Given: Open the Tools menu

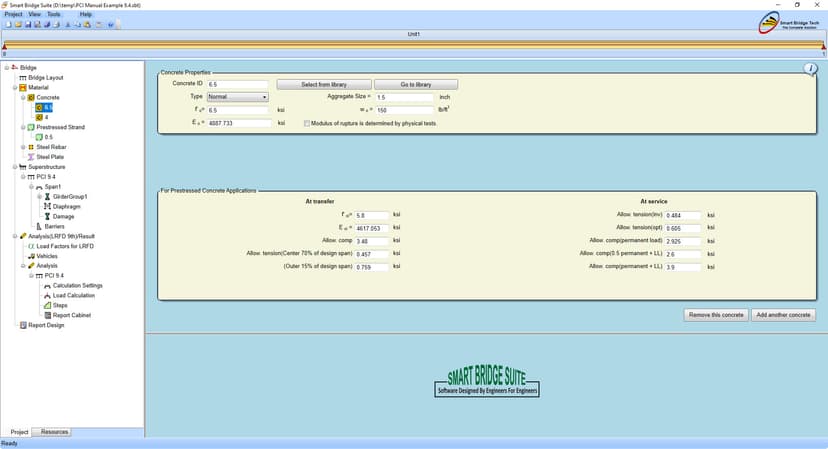Looking at the screenshot, I should (54, 14).
